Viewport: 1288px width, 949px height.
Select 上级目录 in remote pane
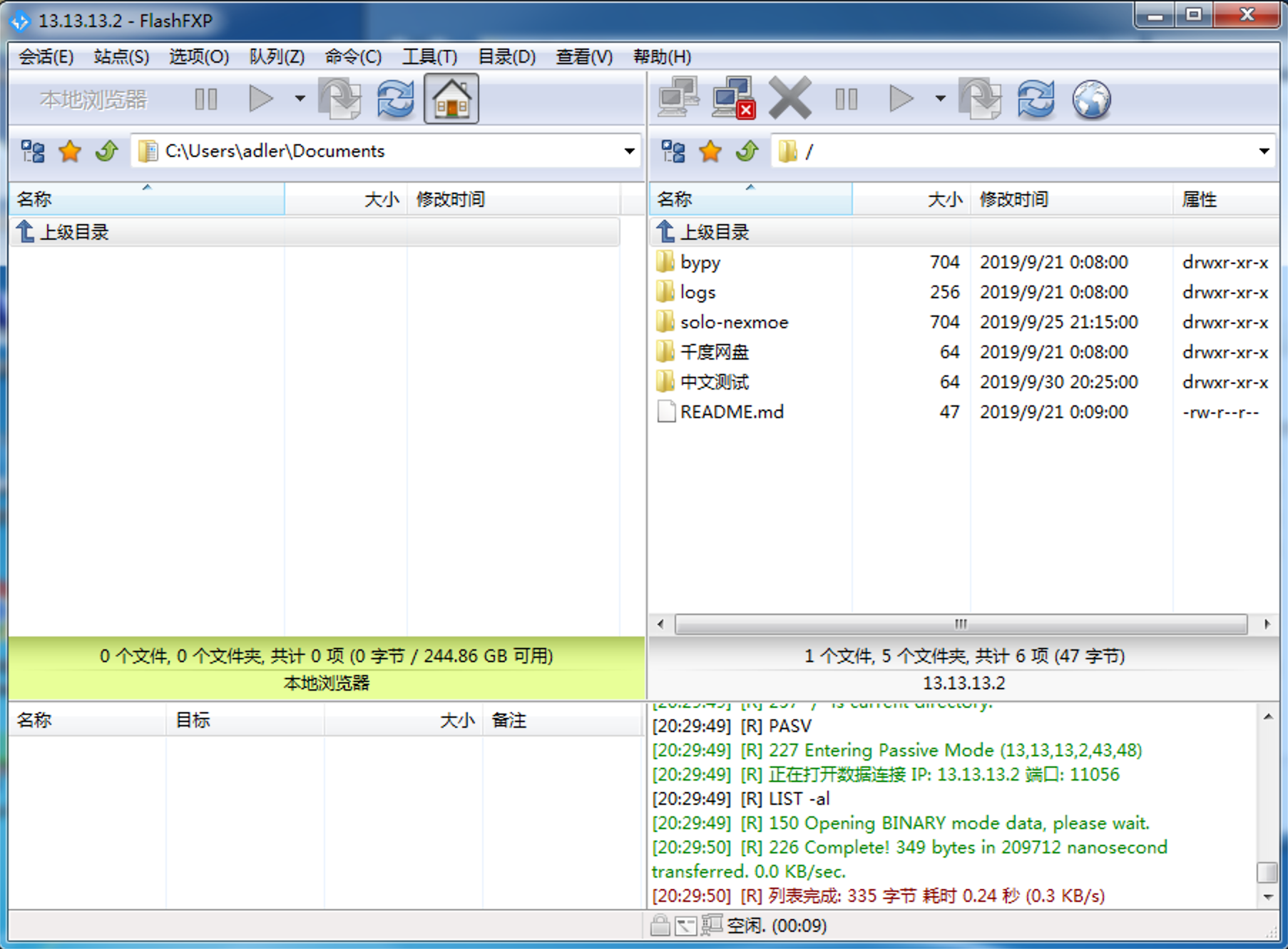[x=964, y=232]
